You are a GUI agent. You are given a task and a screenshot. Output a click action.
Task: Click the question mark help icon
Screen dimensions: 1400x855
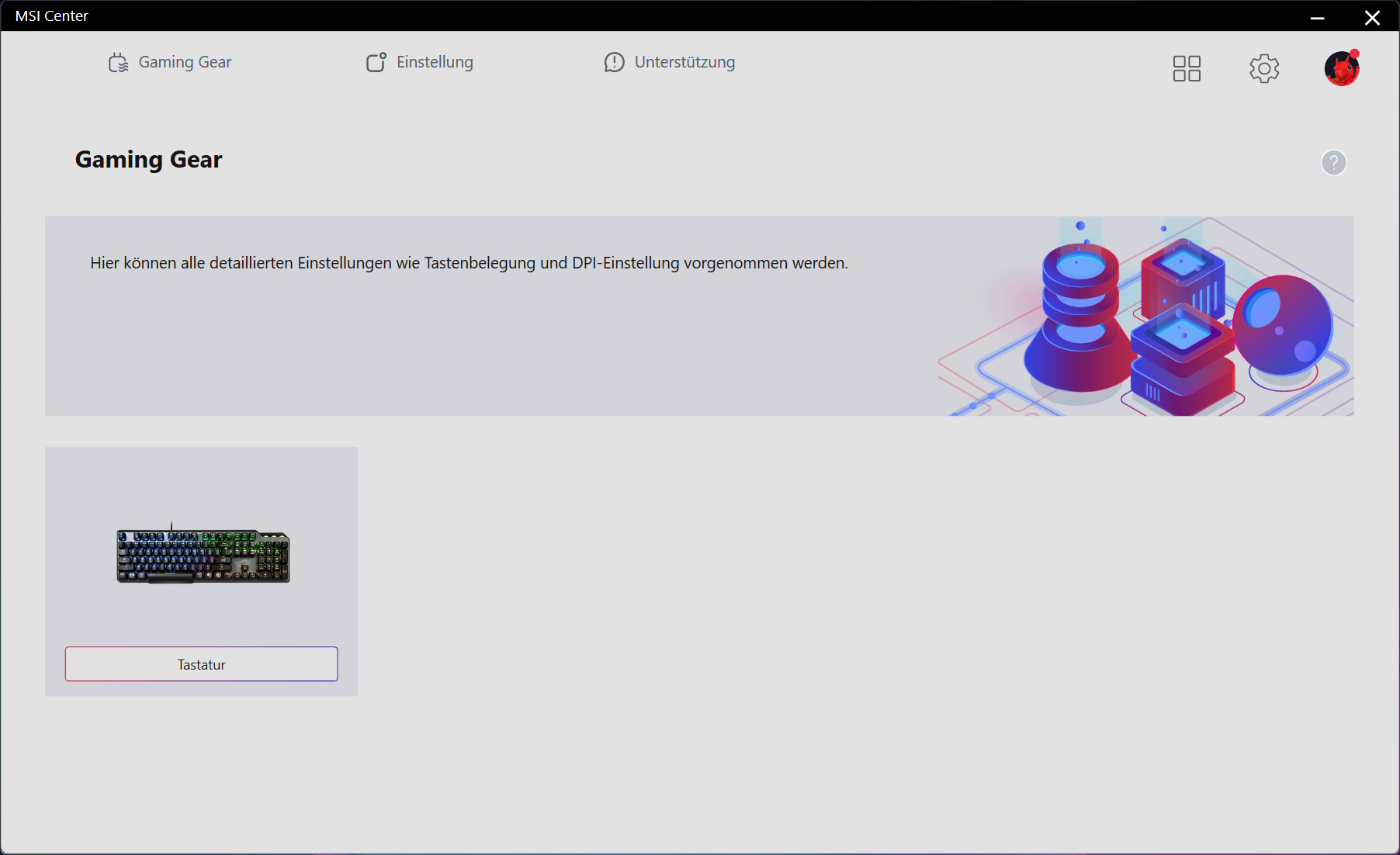tap(1333, 162)
